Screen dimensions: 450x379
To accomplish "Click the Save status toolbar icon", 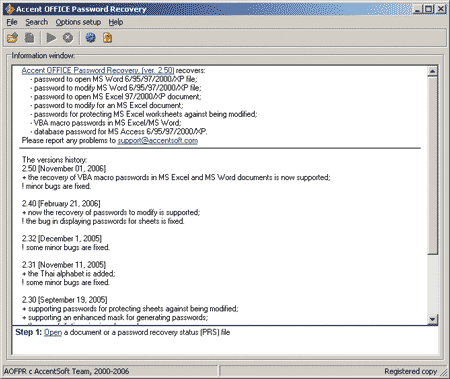I will coord(30,38).
